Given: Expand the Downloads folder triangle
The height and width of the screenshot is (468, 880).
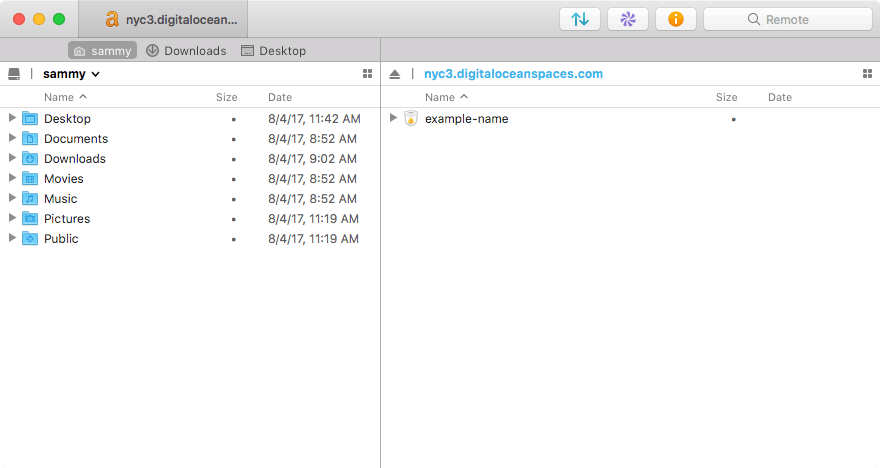Looking at the screenshot, I should point(12,158).
